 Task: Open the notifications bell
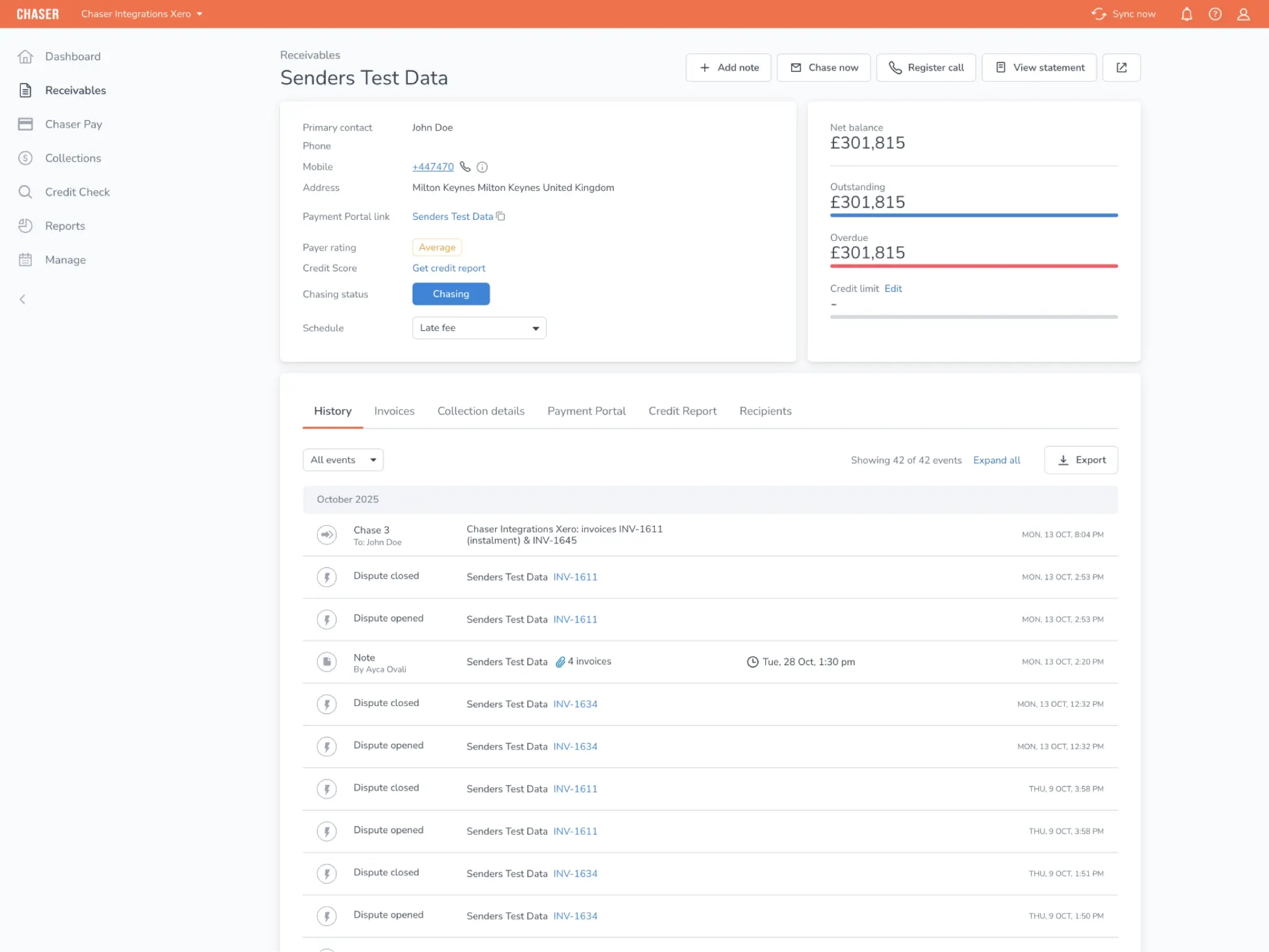(1186, 14)
